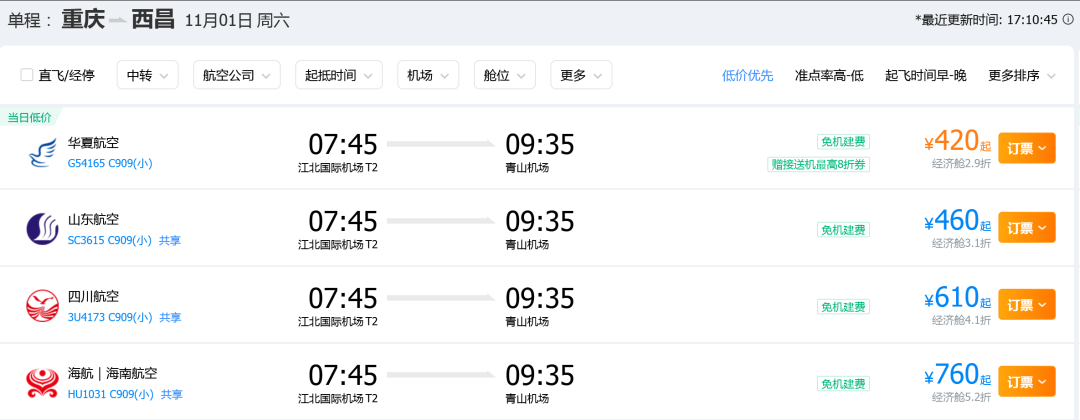Open the 中转 filter dropdown
Screen dimensions: 1080x420
pyautogui.click(x=147, y=75)
